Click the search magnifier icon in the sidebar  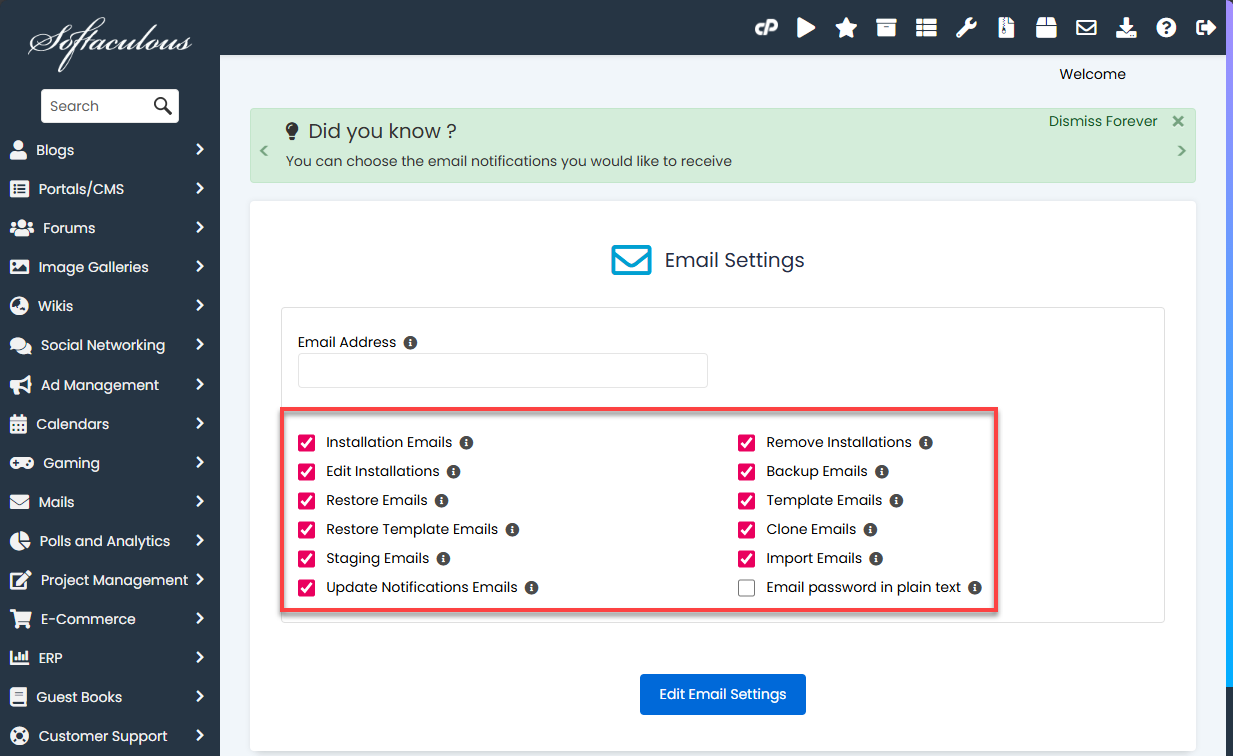(163, 105)
